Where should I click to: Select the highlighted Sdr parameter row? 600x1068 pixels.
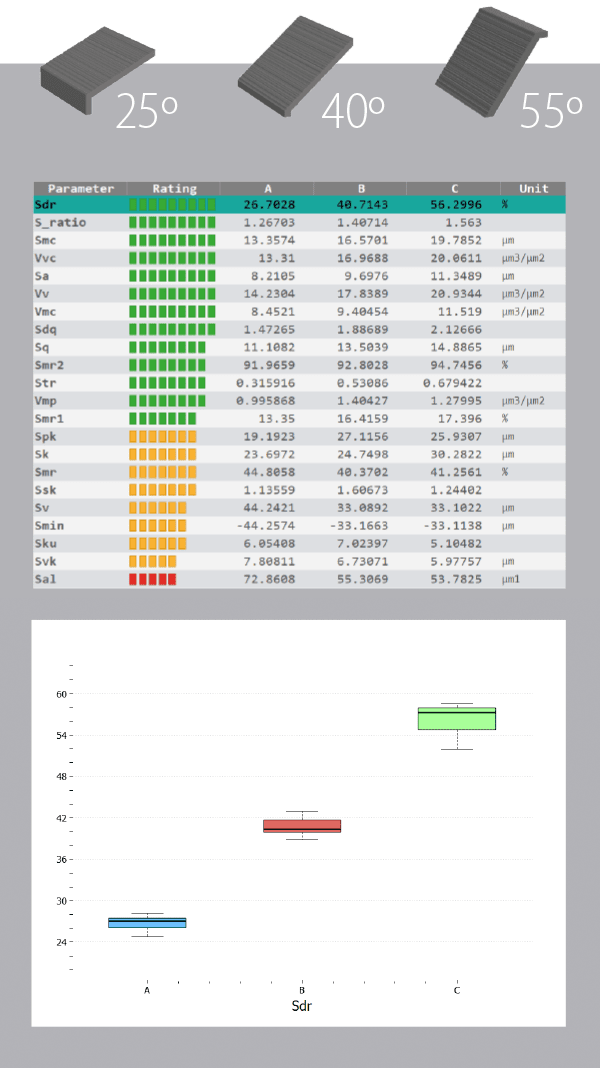pyautogui.click(x=298, y=204)
